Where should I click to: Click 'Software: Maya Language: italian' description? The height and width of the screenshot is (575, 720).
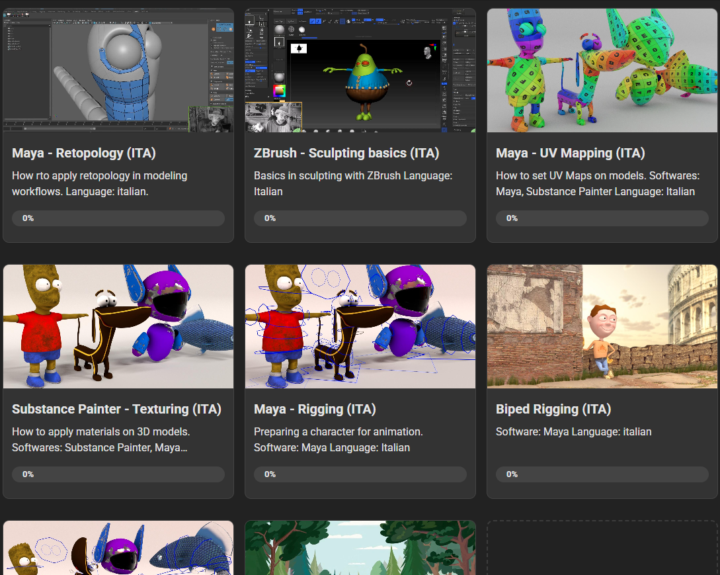point(574,432)
